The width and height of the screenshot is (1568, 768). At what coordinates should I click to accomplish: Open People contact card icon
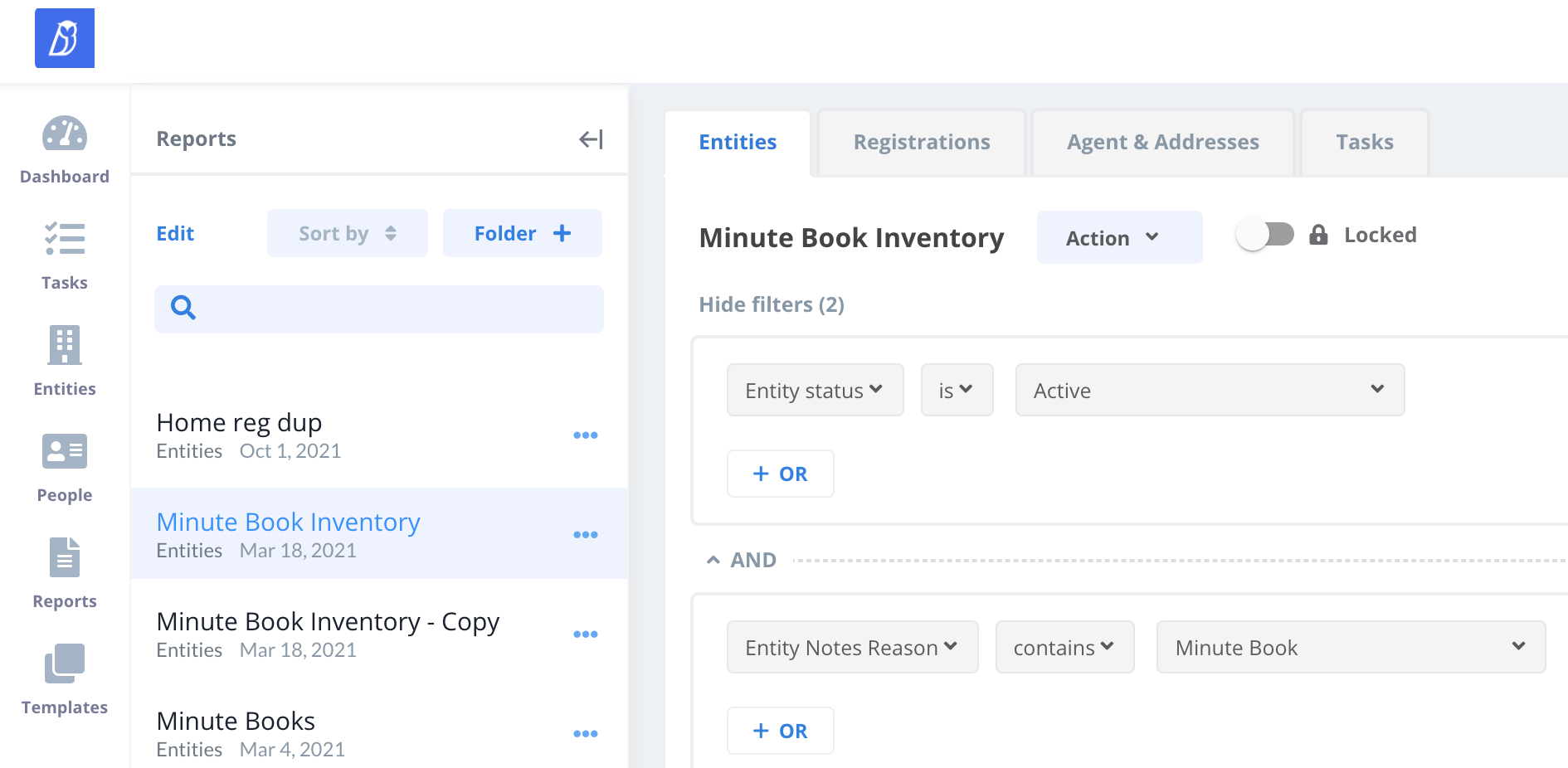64,451
